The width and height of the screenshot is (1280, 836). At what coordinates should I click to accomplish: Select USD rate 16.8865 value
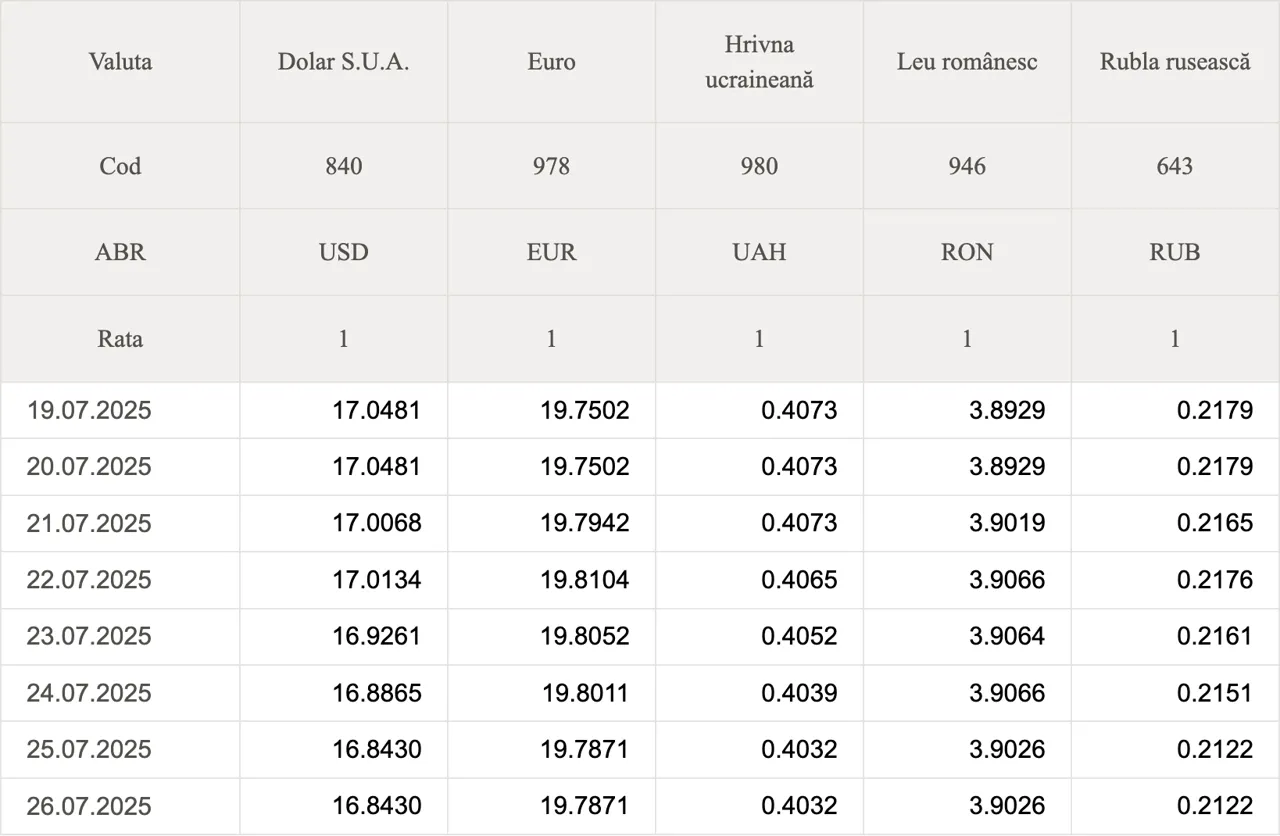pos(377,693)
